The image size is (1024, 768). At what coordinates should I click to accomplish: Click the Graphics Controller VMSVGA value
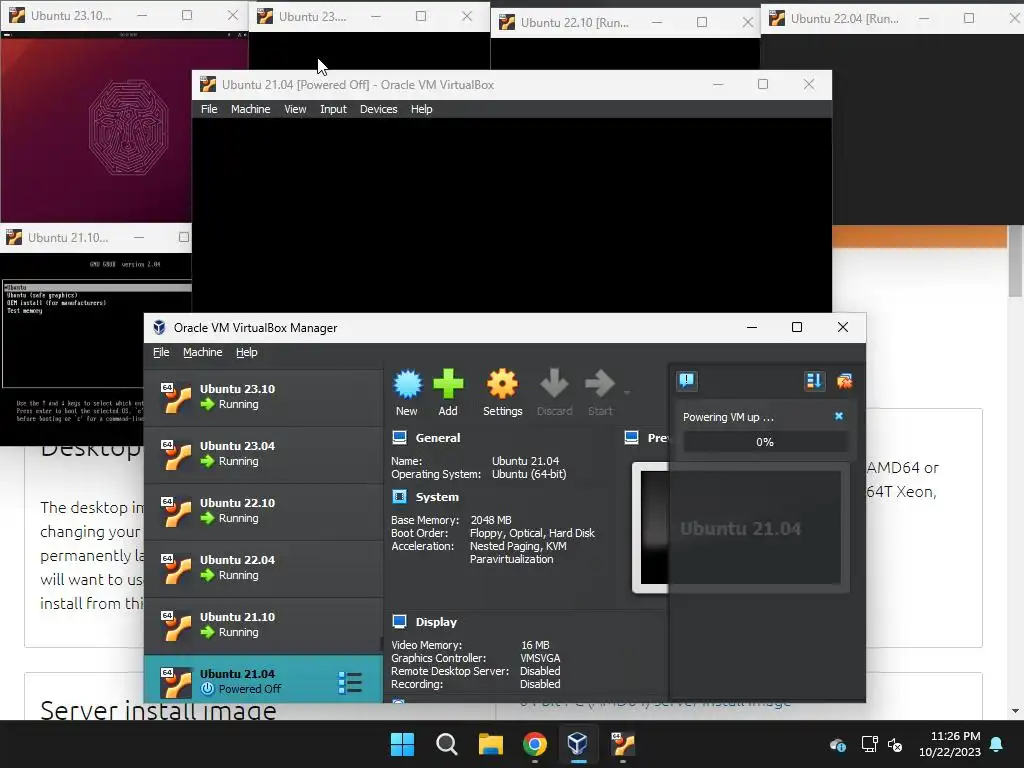[540, 658]
